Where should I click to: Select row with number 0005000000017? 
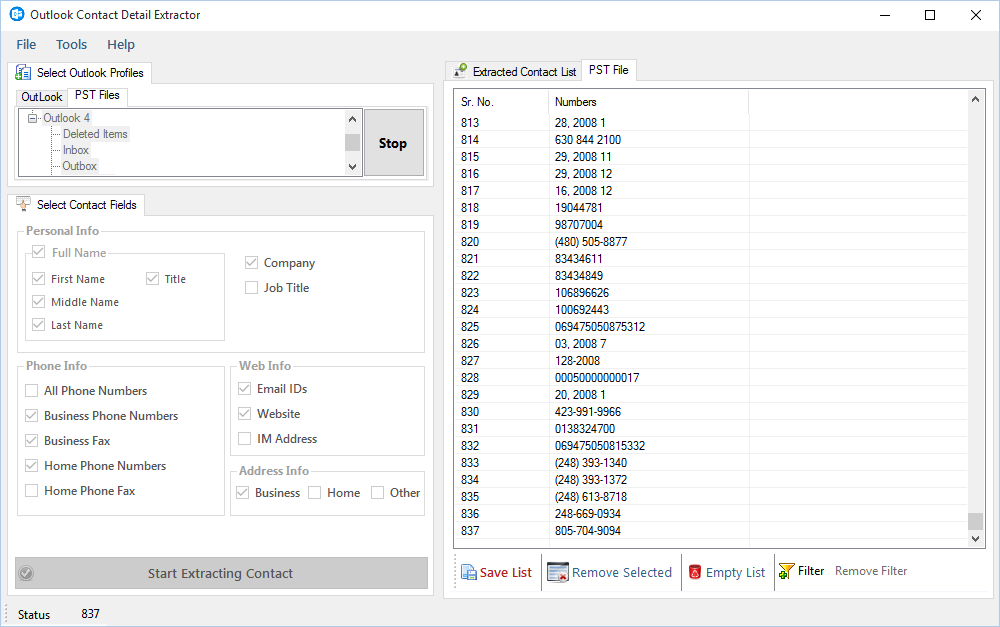click(711, 378)
